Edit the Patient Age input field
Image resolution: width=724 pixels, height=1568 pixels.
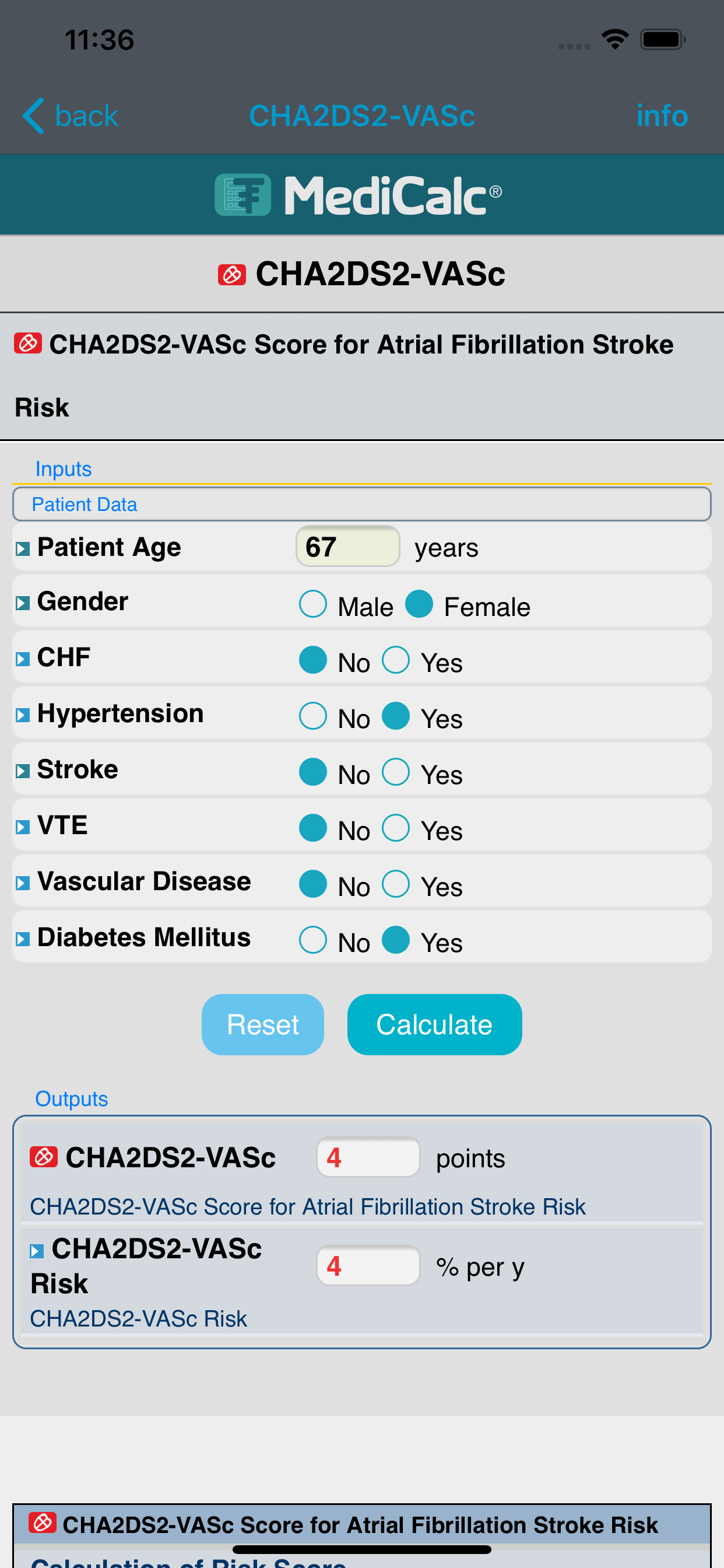point(347,547)
